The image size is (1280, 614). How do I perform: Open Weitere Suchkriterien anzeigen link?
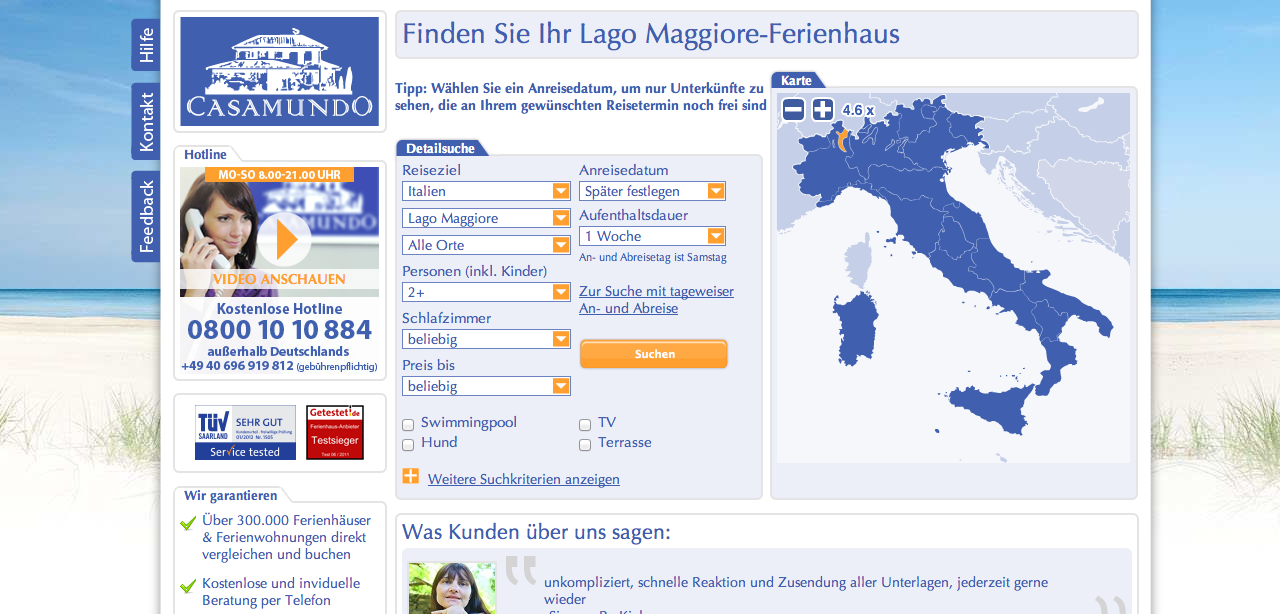(x=523, y=479)
